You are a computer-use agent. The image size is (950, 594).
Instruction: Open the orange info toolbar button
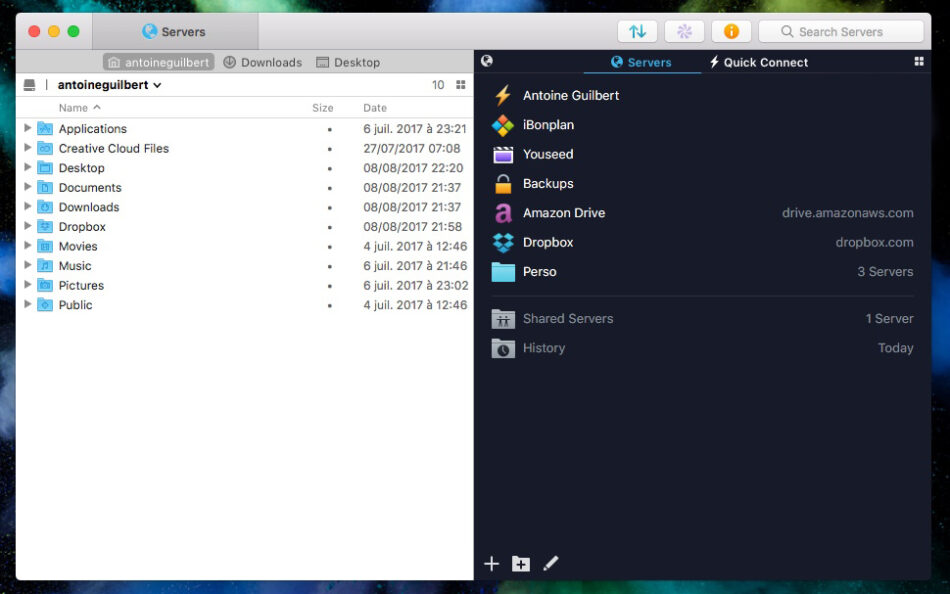point(731,32)
